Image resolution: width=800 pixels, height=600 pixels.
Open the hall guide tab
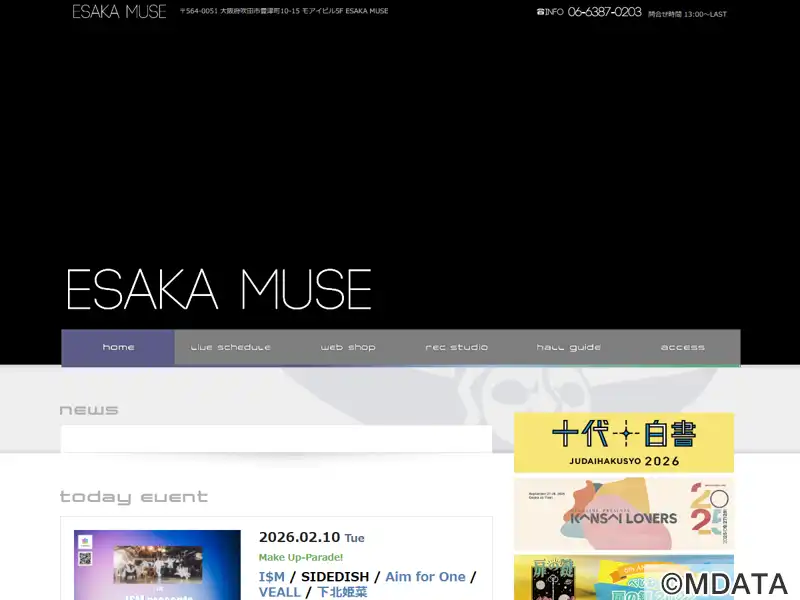(x=568, y=347)
